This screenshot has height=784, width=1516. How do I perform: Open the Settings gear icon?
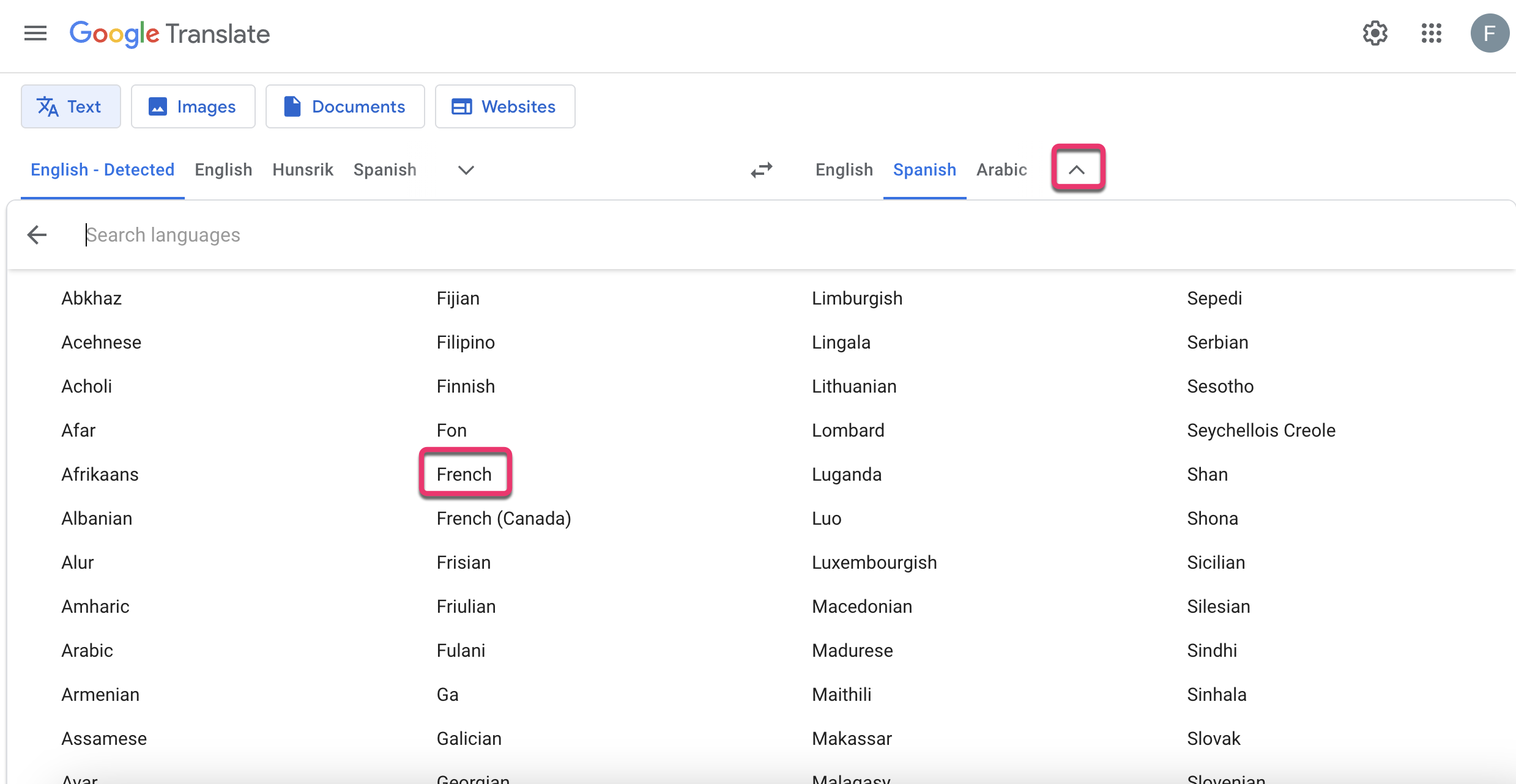point(1375,33)
